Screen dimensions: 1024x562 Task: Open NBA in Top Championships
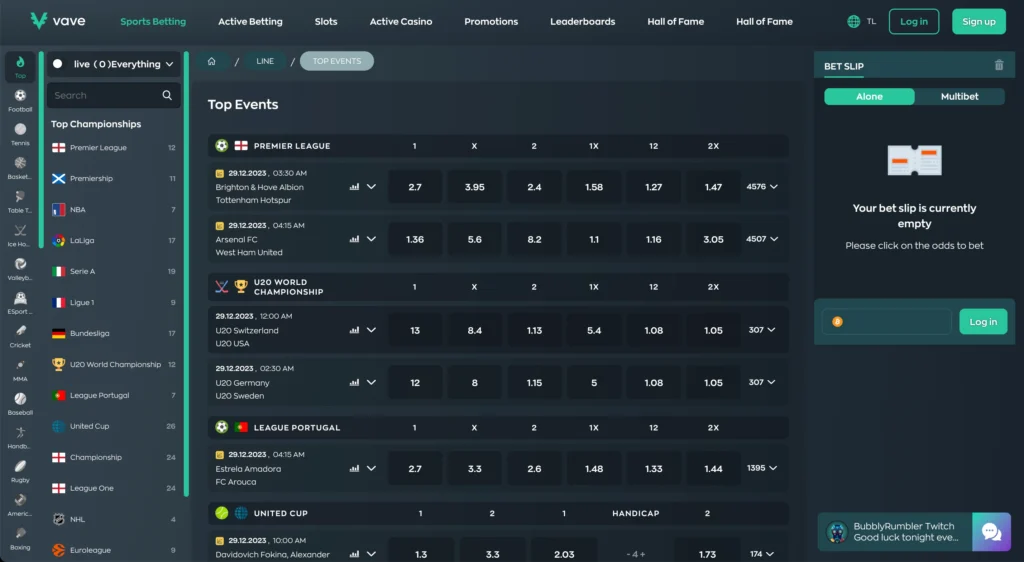114,210
